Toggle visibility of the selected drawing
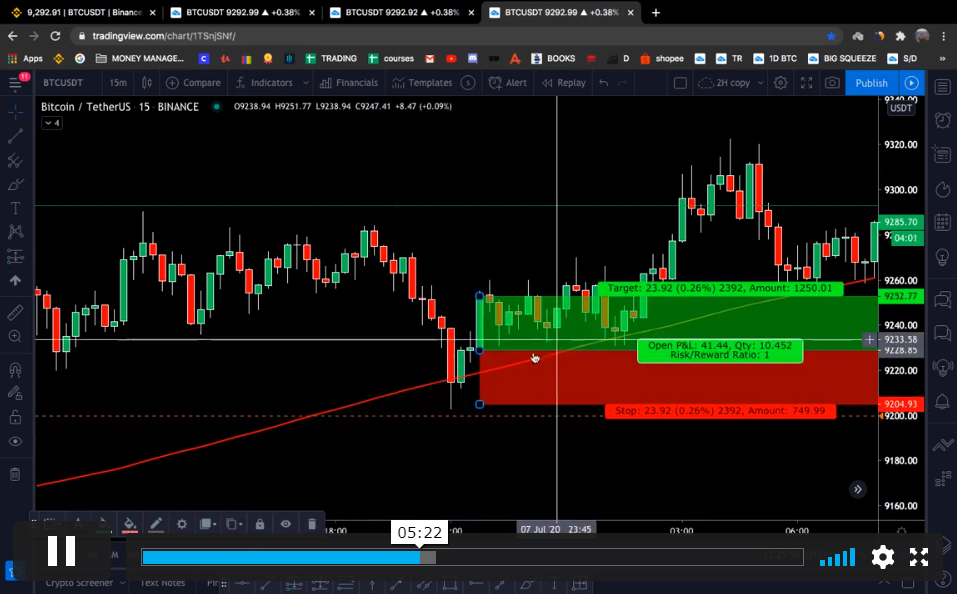957x594 pixels. click(286, 524)
